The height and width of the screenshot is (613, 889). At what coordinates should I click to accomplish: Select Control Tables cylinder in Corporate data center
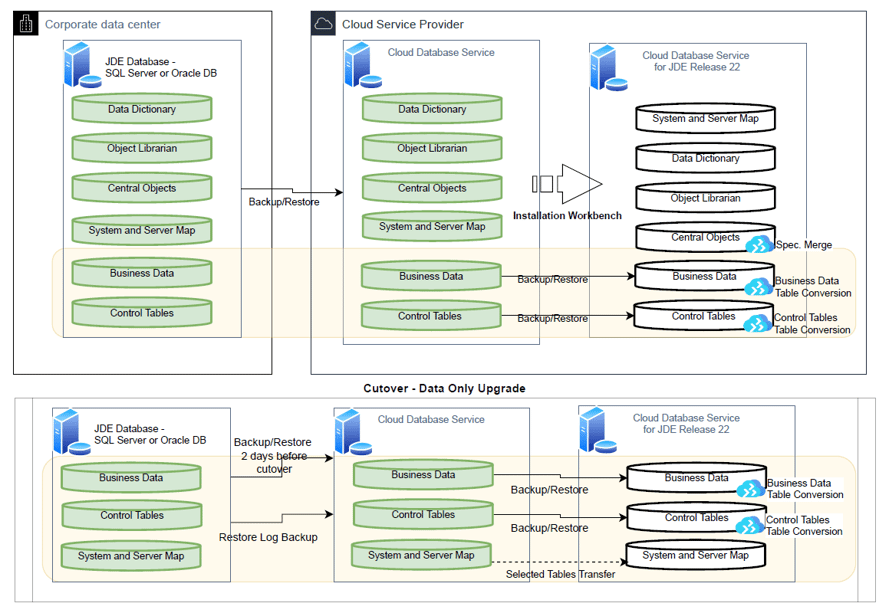click(142, 313)
